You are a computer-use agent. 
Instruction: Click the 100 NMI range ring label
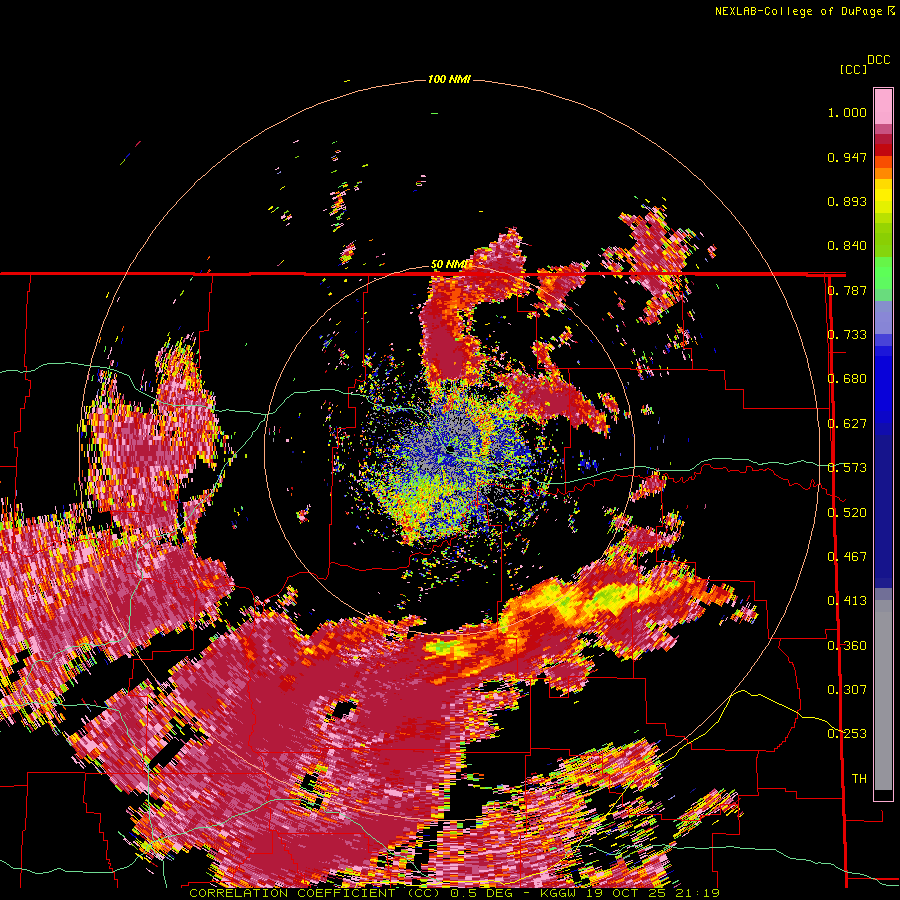click(449, 79)
